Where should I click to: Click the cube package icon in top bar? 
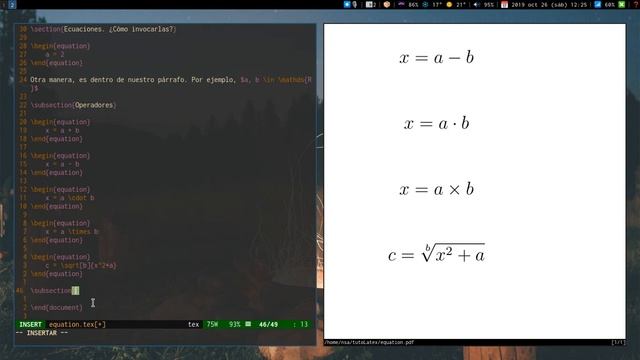[387, 4]
